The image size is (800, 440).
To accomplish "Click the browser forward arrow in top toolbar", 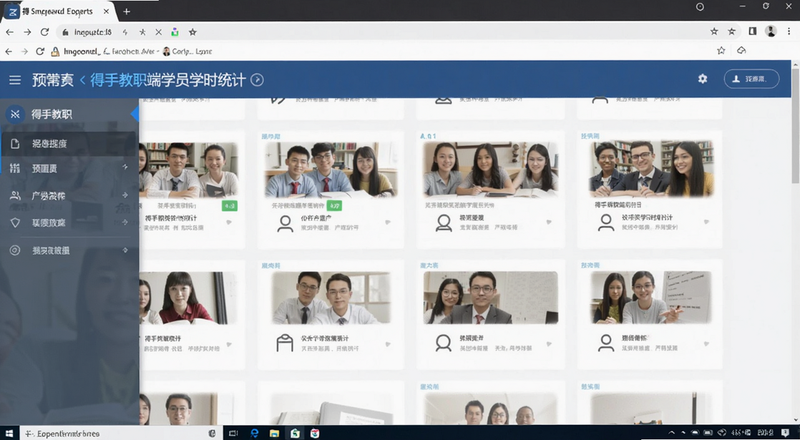I will pos(27,32).
